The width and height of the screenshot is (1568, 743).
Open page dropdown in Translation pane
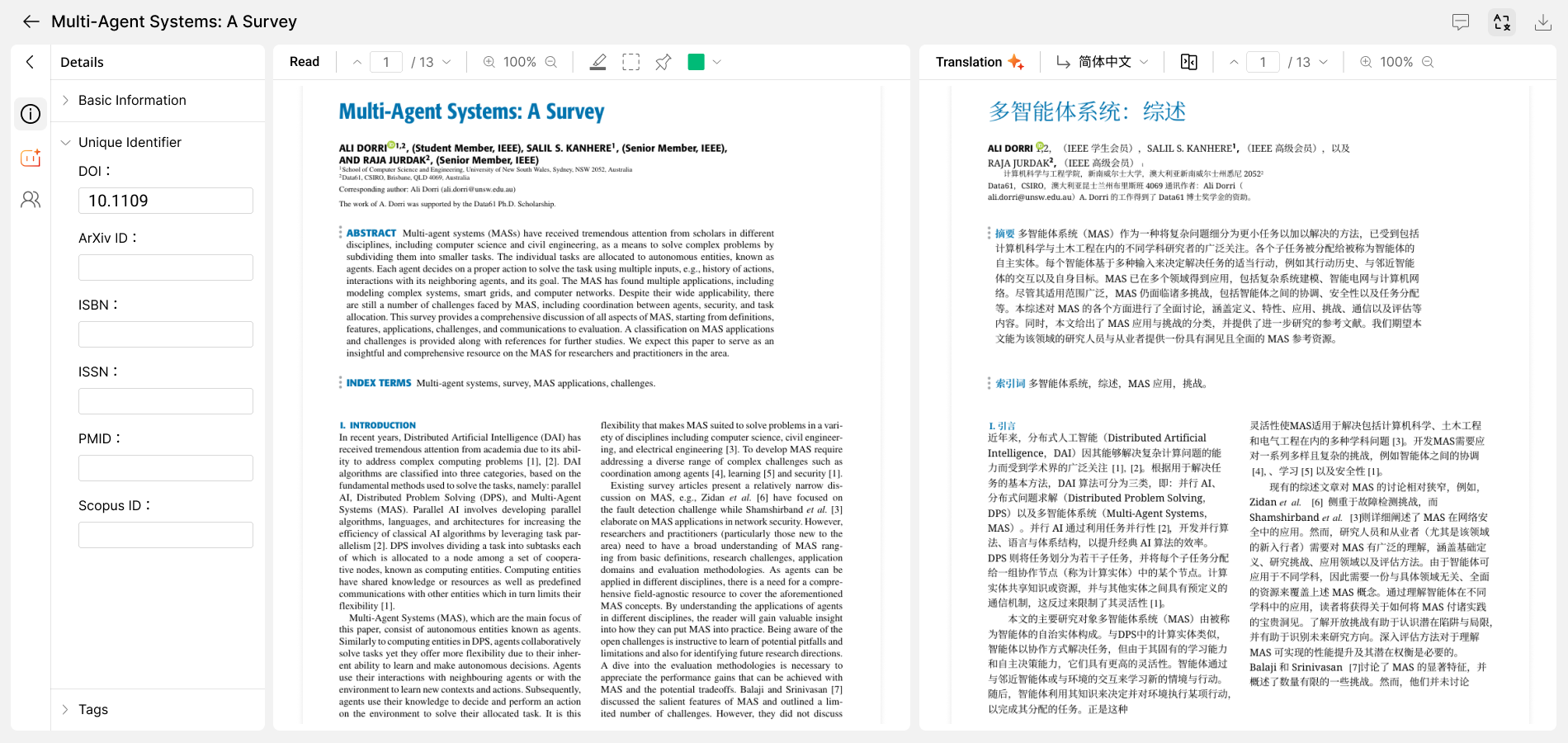[1324, 62]
